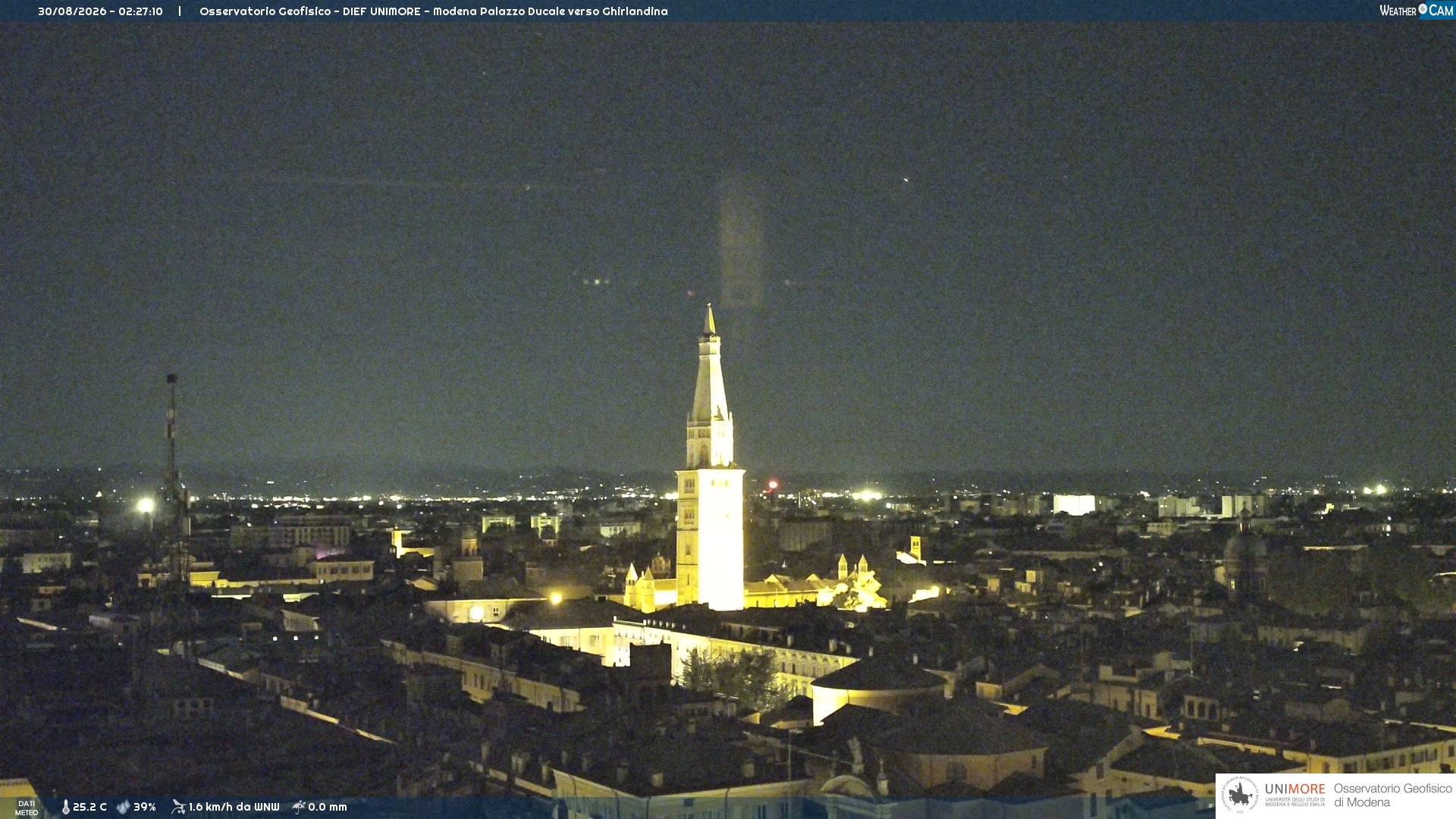Screen dimensions: 1456x819
Task: Click the illuminated Ghirlandina tower spire
Action: (x=710, y=364)
